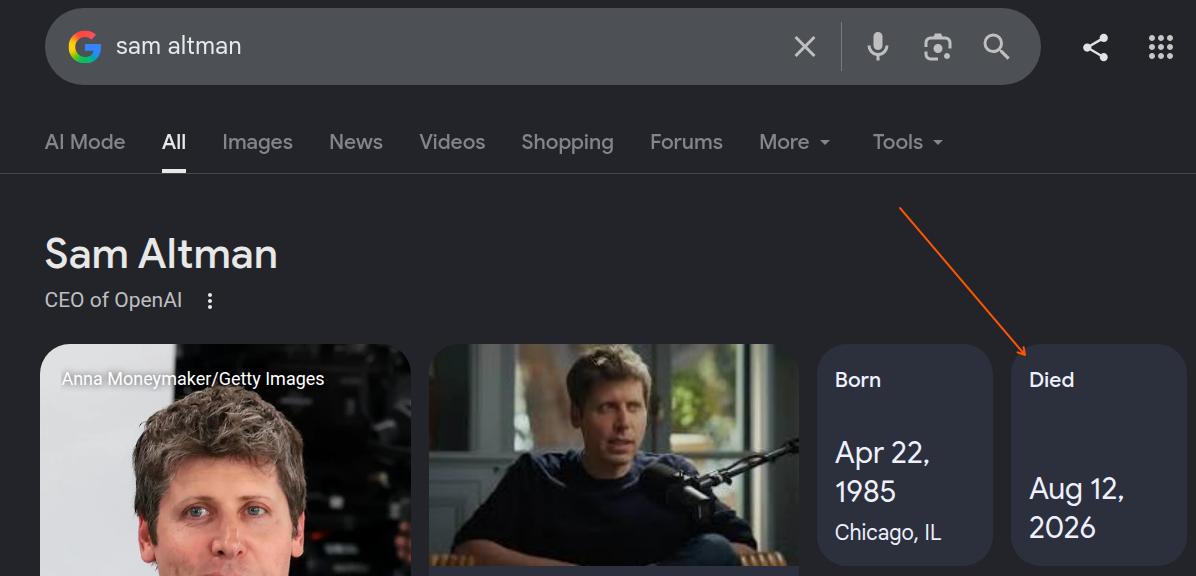Open the Forums tab
The height and width of the screenshot is (576, 1196).
686,142
